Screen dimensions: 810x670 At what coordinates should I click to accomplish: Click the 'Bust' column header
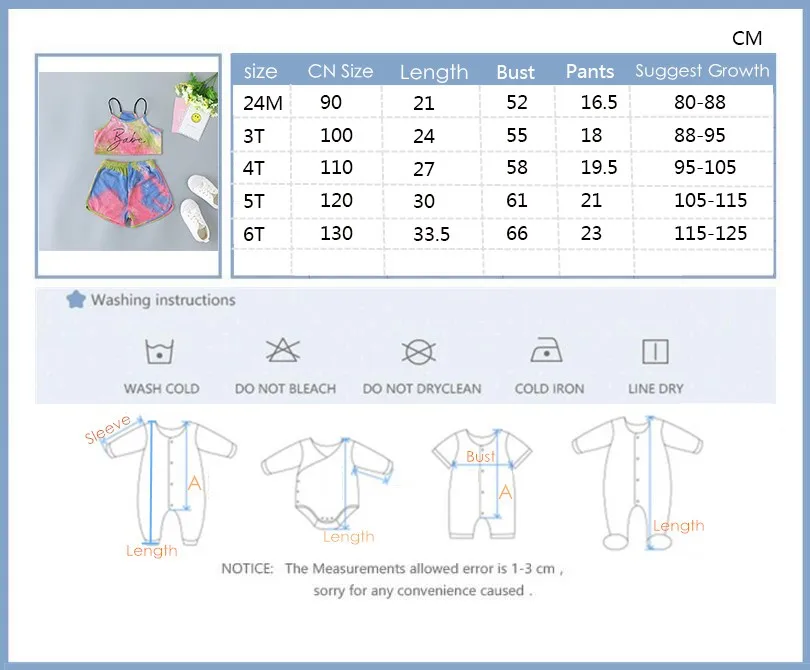coord(515,72)
